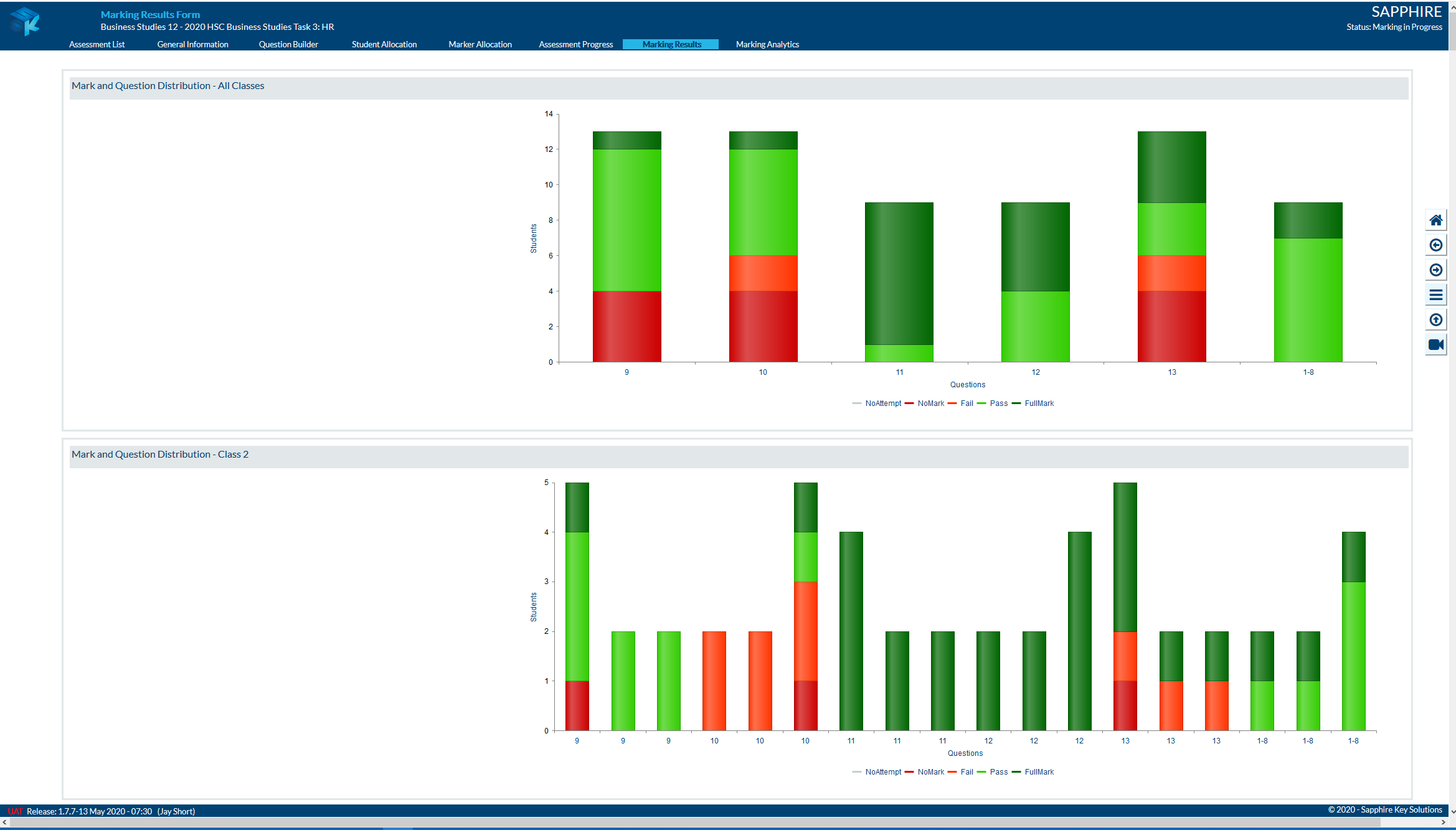1456x830 pixels.
Task: Click the back arrow circle icon
Action: point(1435,245)
